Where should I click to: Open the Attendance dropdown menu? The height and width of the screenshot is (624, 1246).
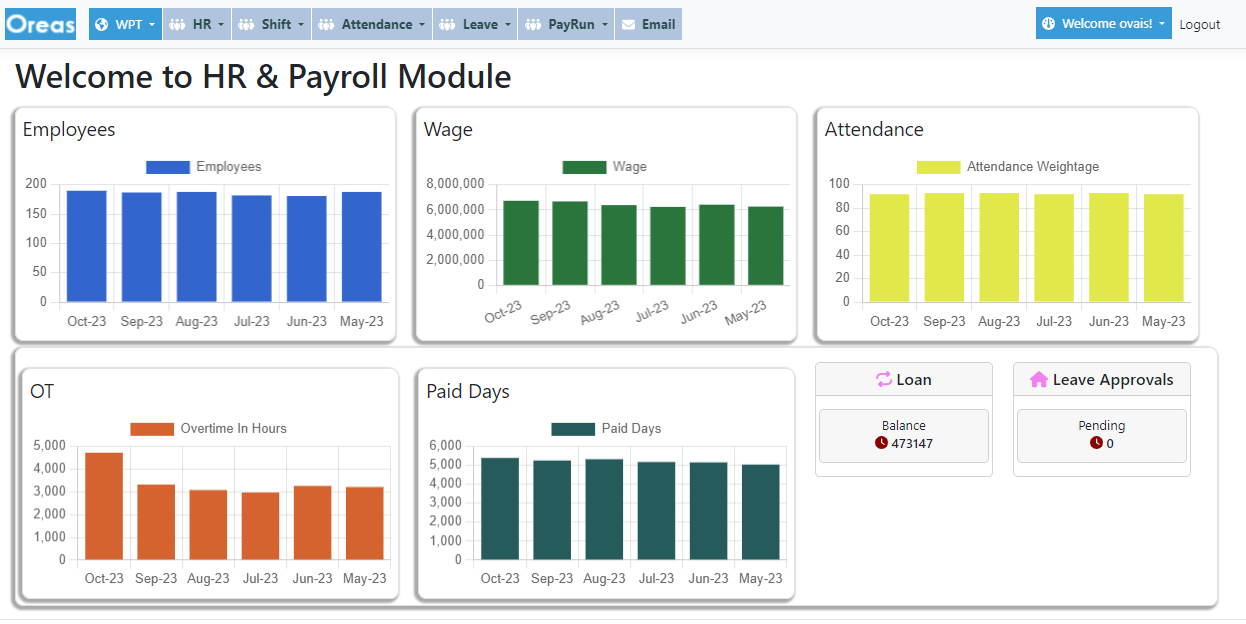tap(372, 25)
